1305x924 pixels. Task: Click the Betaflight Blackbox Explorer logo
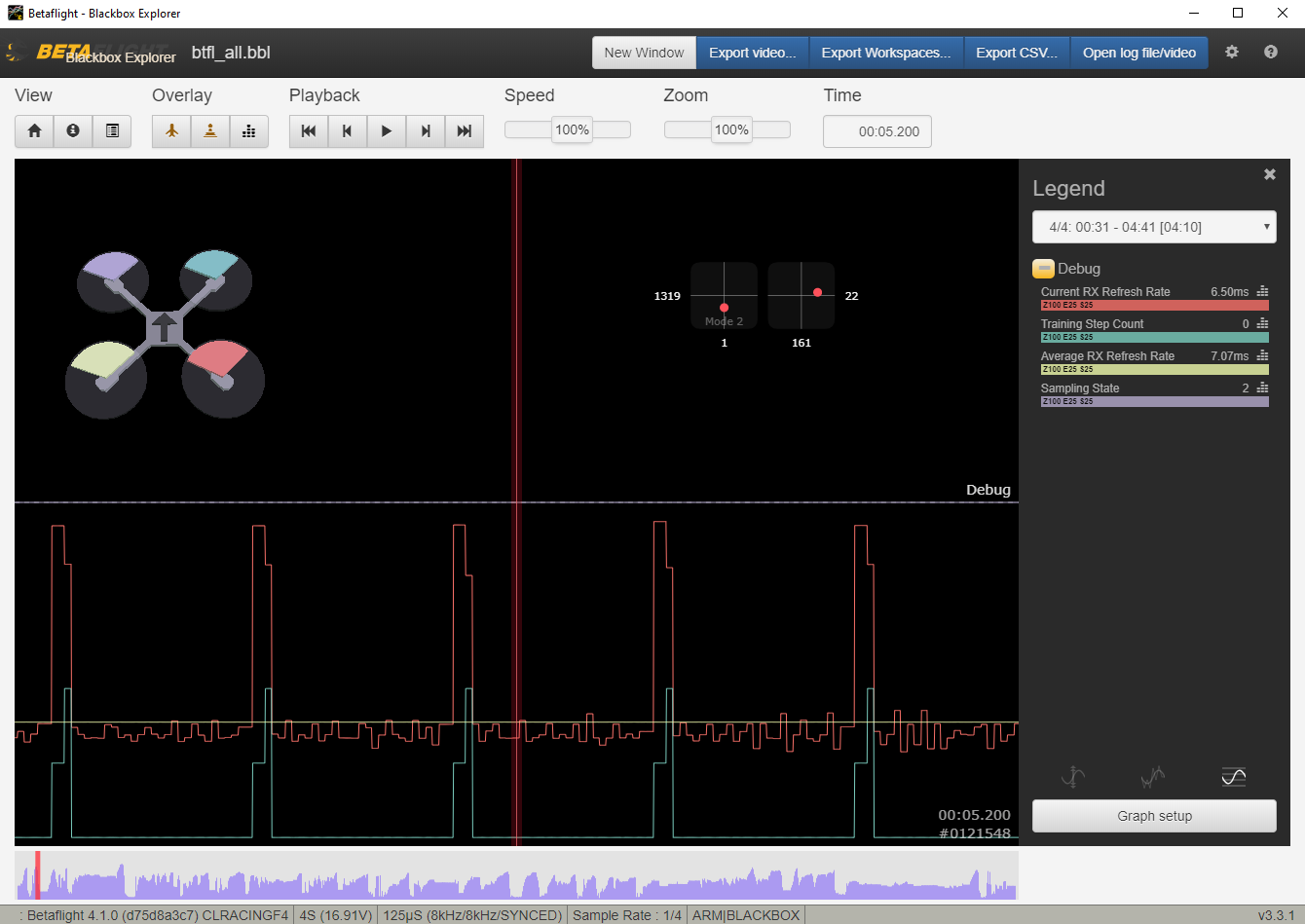click(91, 53)
